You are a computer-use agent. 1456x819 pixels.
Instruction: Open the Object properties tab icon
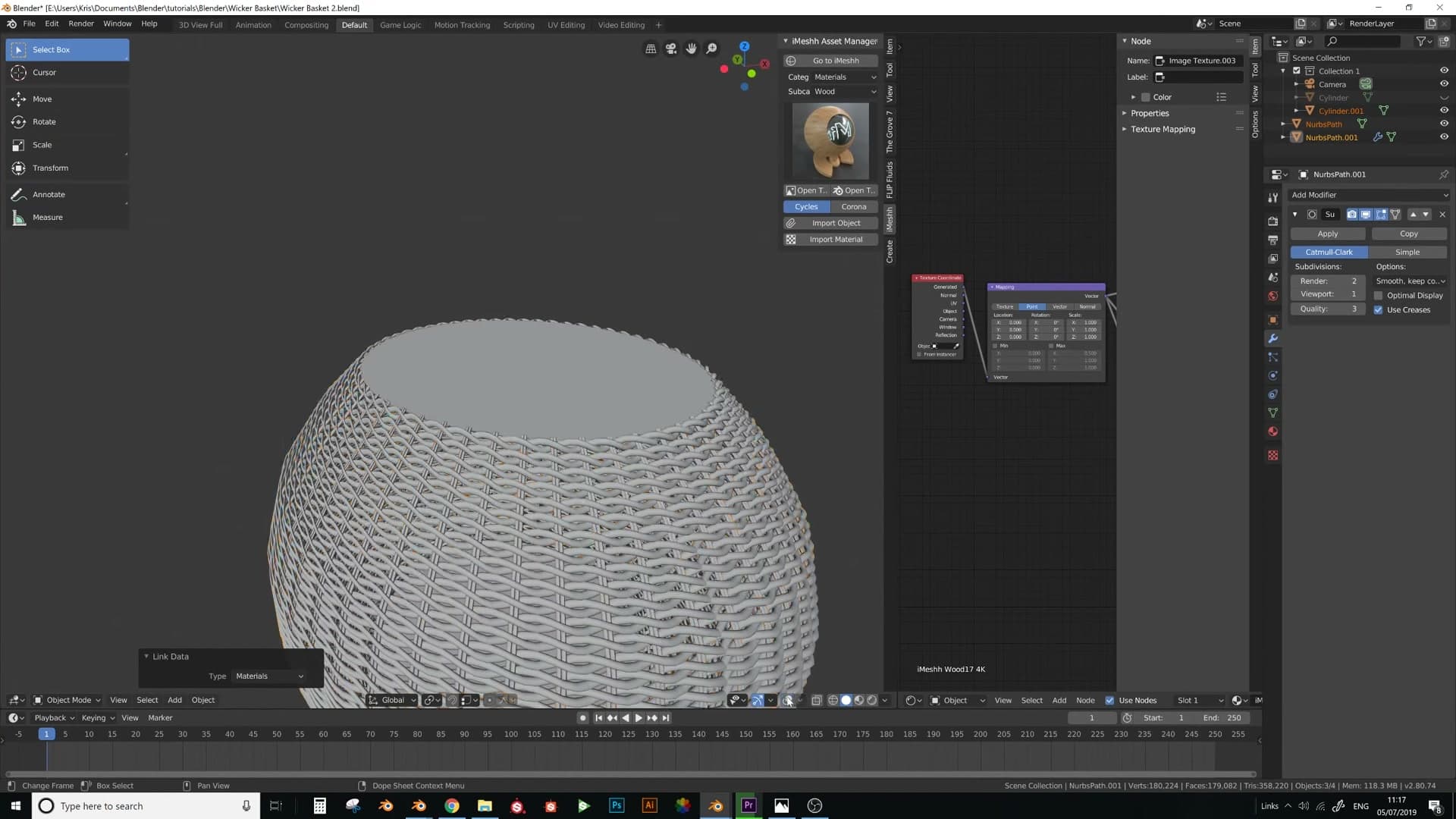point(1273,320)
